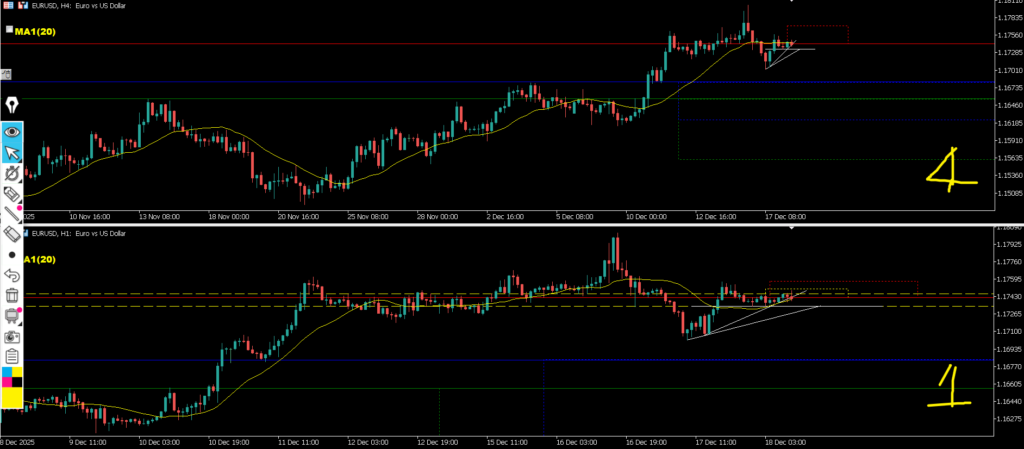The width and height of the screenshot is (1024, 449).
Task: Click the 1.16440 price label on the H1 scale
Action: click(x=1009, y=401)
